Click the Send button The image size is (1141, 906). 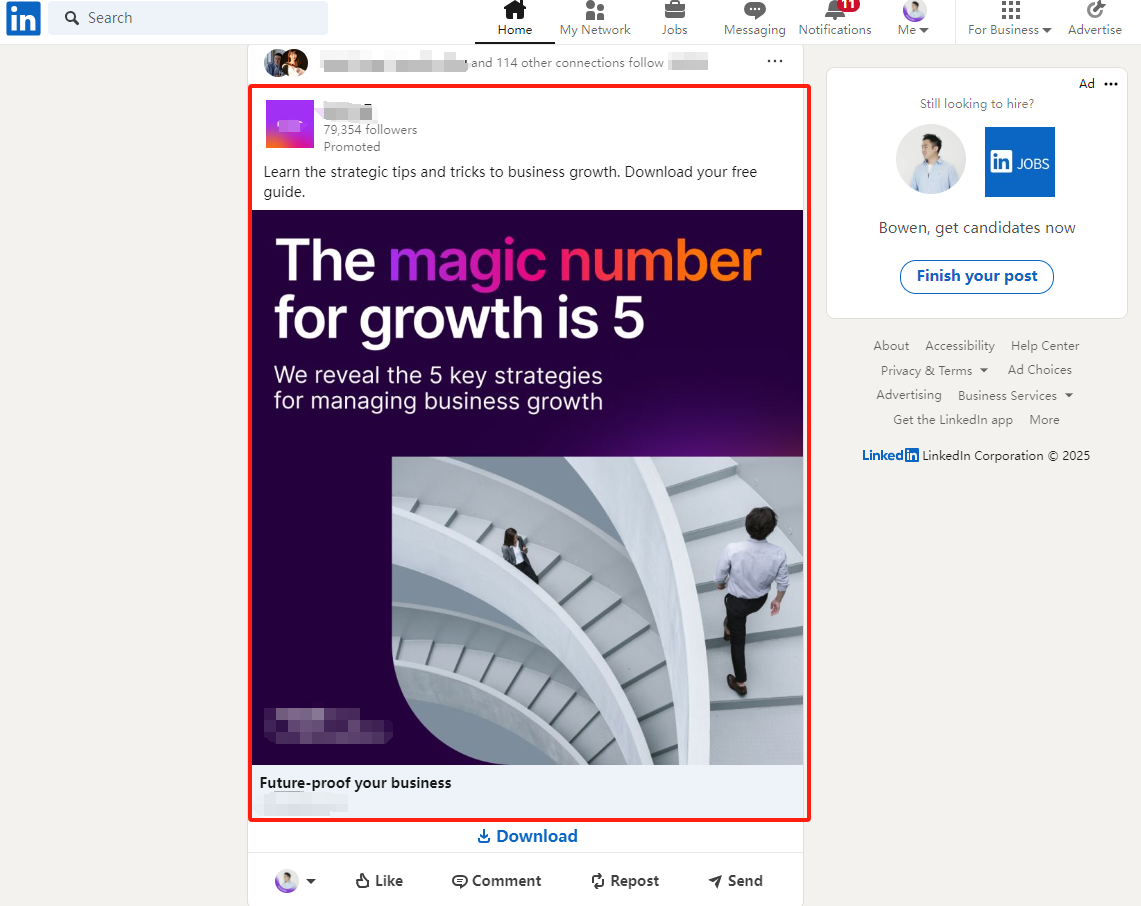coord(736,881)
